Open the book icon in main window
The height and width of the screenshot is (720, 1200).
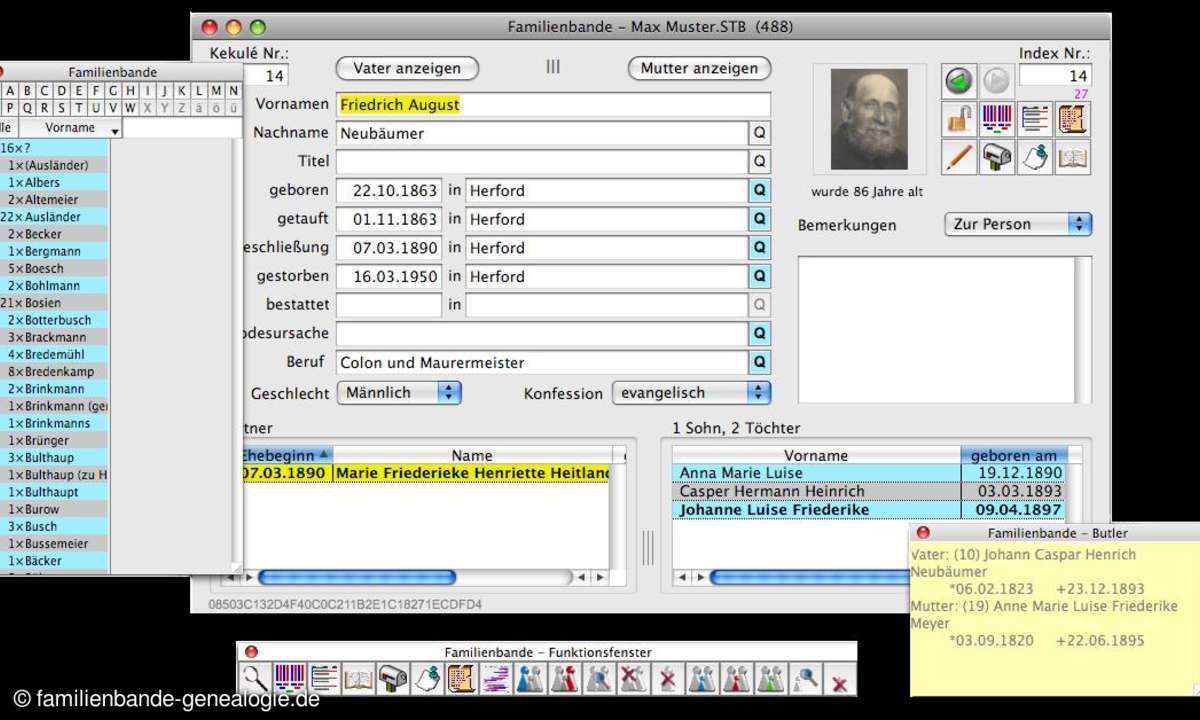[x=1073, y=157]
